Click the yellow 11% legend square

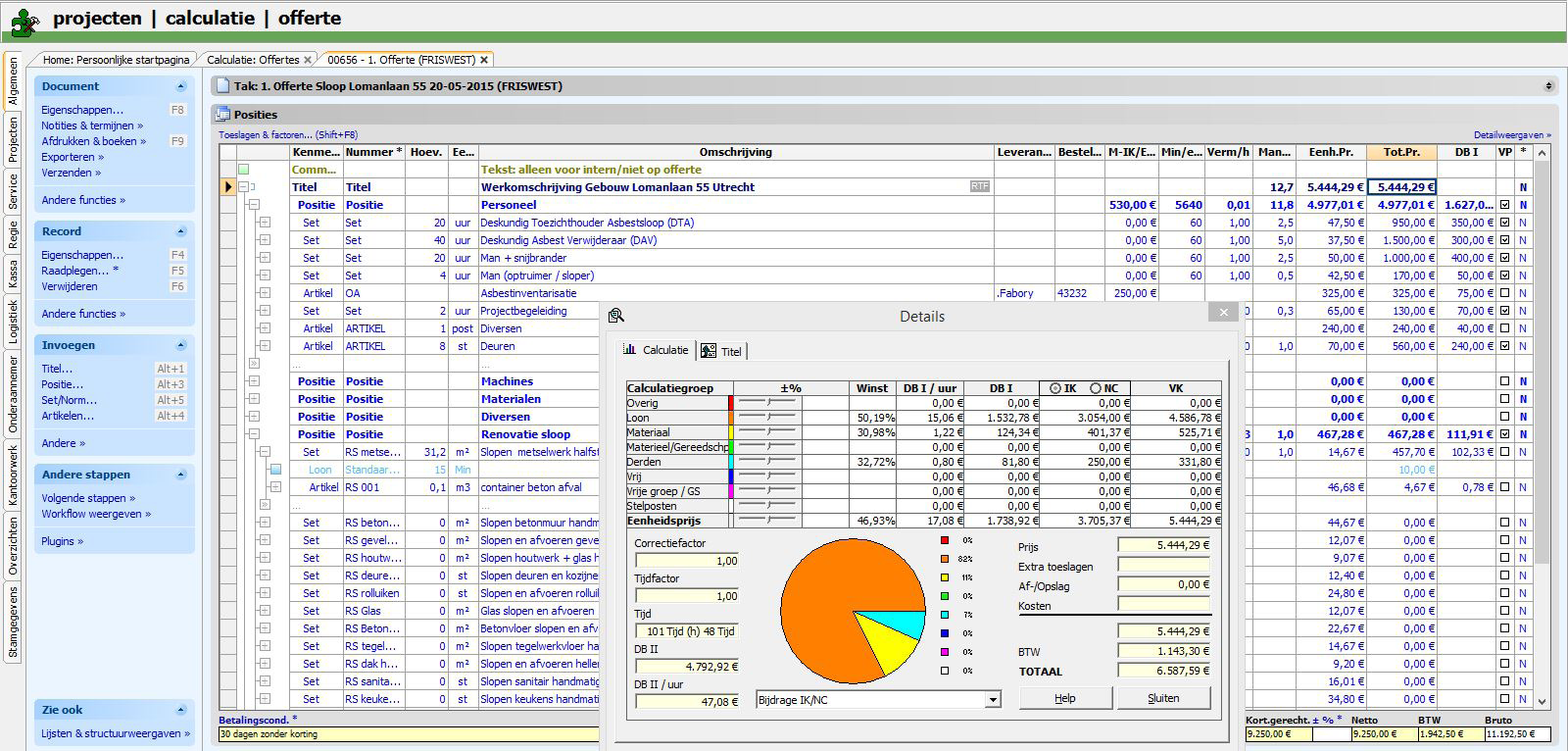coord(945,577)
